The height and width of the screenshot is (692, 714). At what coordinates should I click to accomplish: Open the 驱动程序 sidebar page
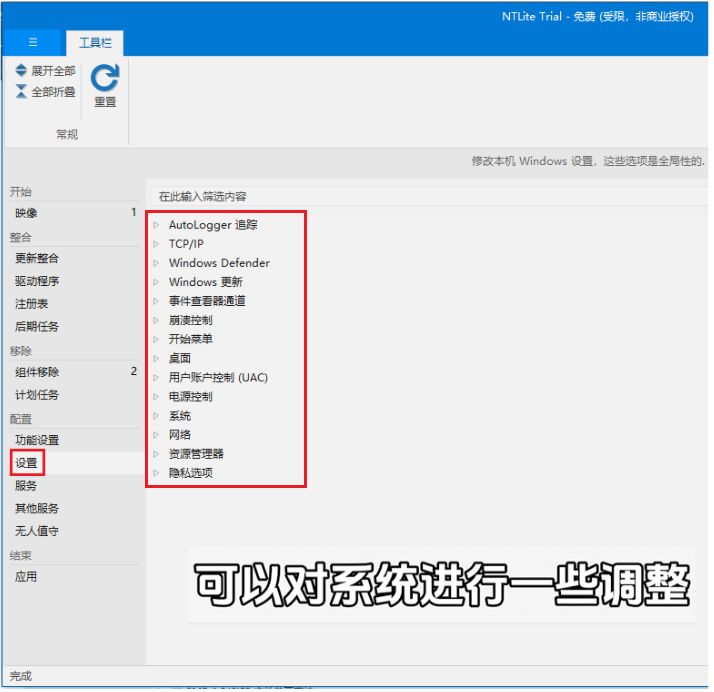click(37, 281)
